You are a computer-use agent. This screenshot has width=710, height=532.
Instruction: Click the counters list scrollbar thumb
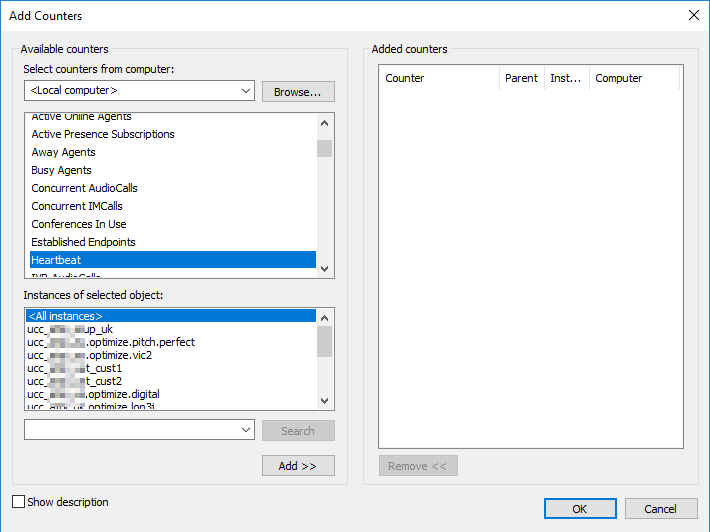click(x=324, y=149)
